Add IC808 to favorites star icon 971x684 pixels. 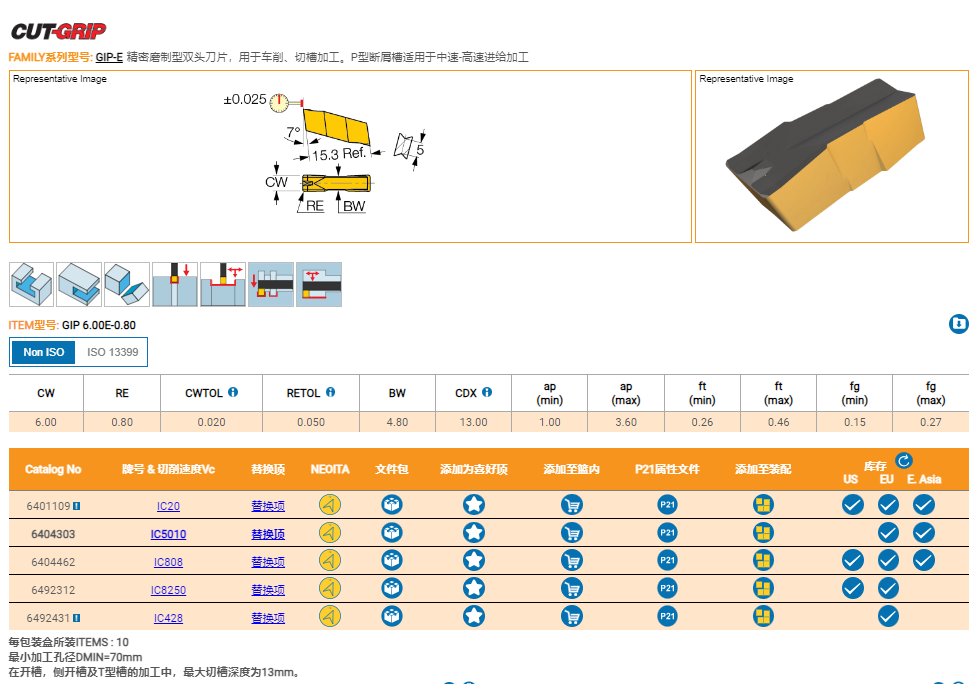tap(474, 561)
